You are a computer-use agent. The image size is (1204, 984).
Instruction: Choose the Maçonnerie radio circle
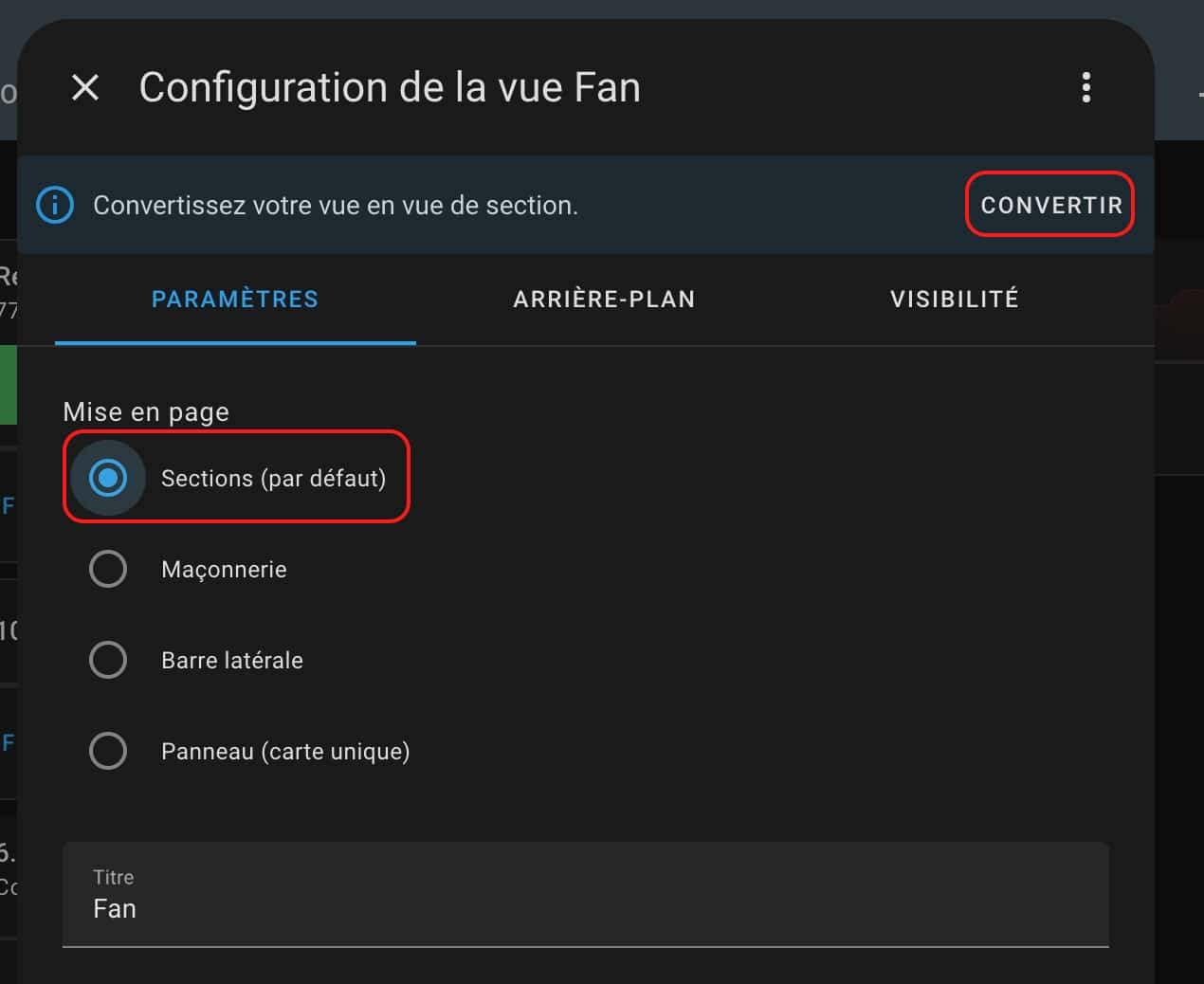108,569
